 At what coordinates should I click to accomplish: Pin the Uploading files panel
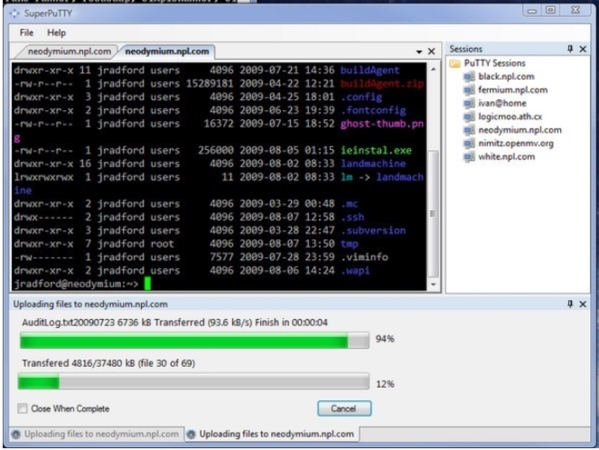(x=570, y=304)
